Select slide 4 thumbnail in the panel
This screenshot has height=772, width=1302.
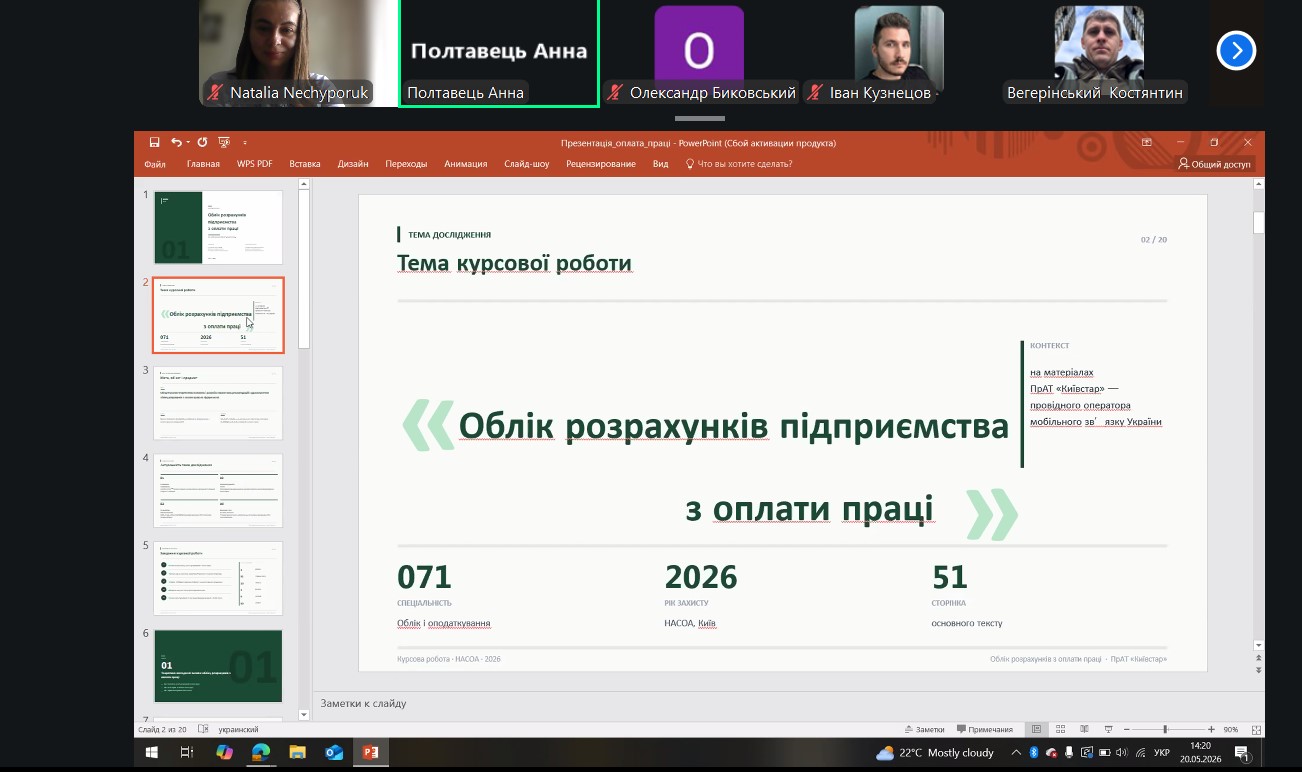pos(218,490)
